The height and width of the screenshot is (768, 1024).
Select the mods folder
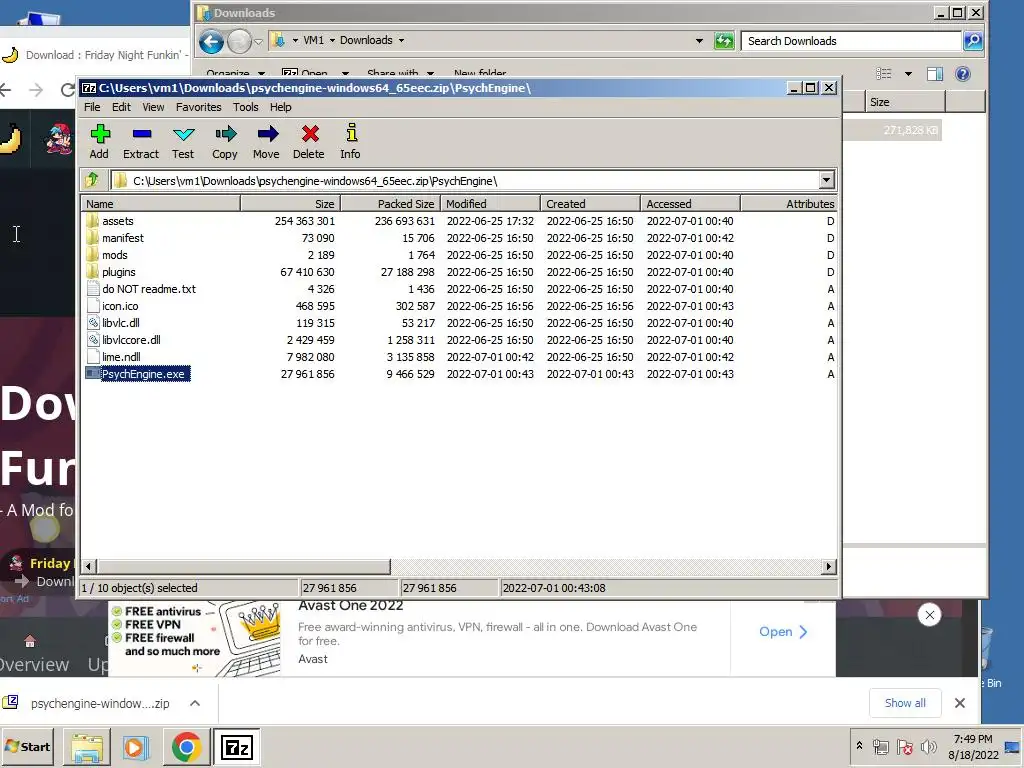pos(114,255)
